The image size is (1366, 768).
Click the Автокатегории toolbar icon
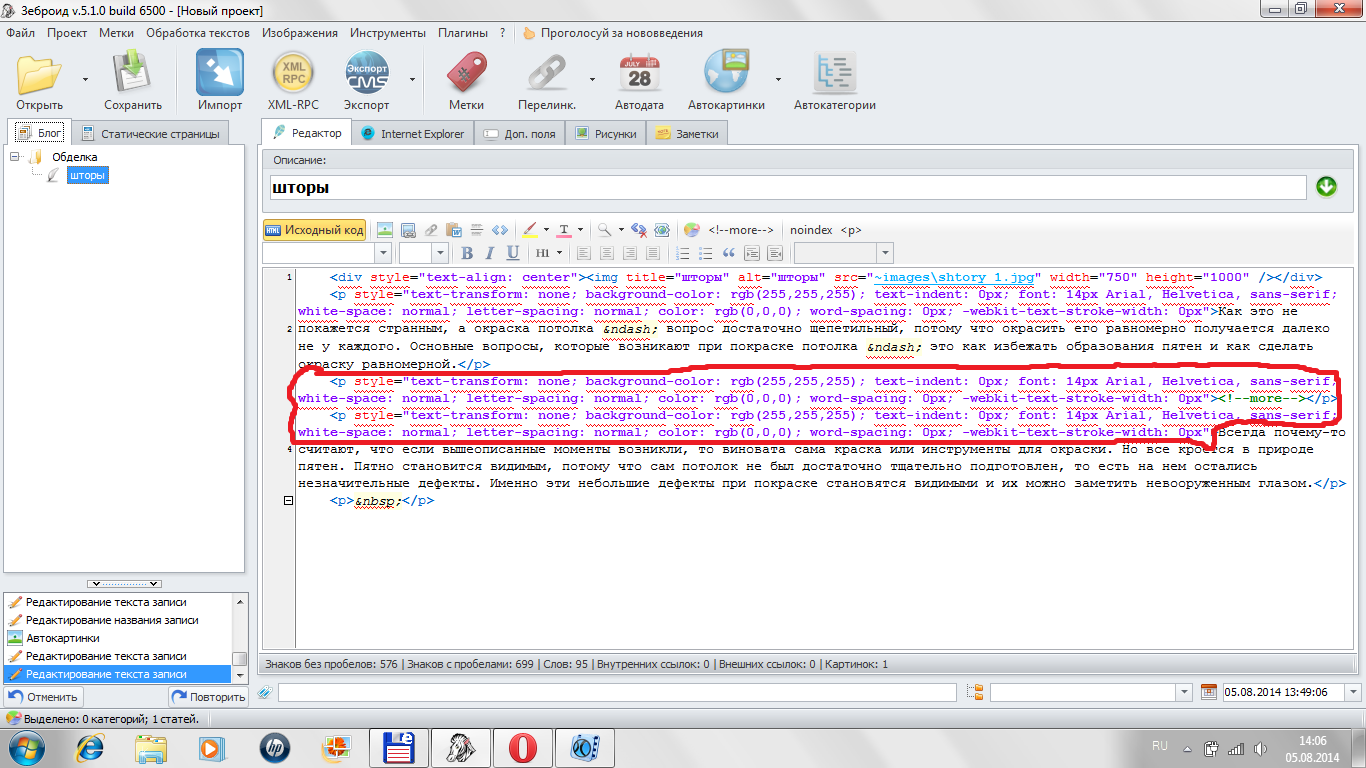pos(834,74)
